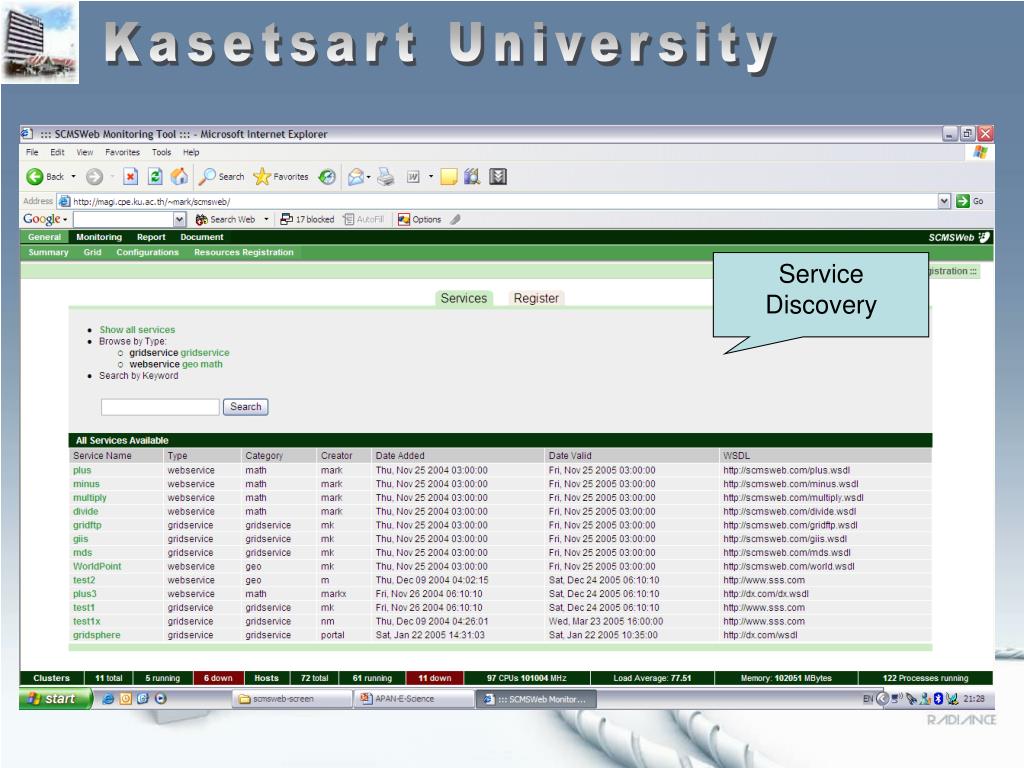Screen dimensions: 1024x768
Task: Select the Services tab
Action: 464,298
